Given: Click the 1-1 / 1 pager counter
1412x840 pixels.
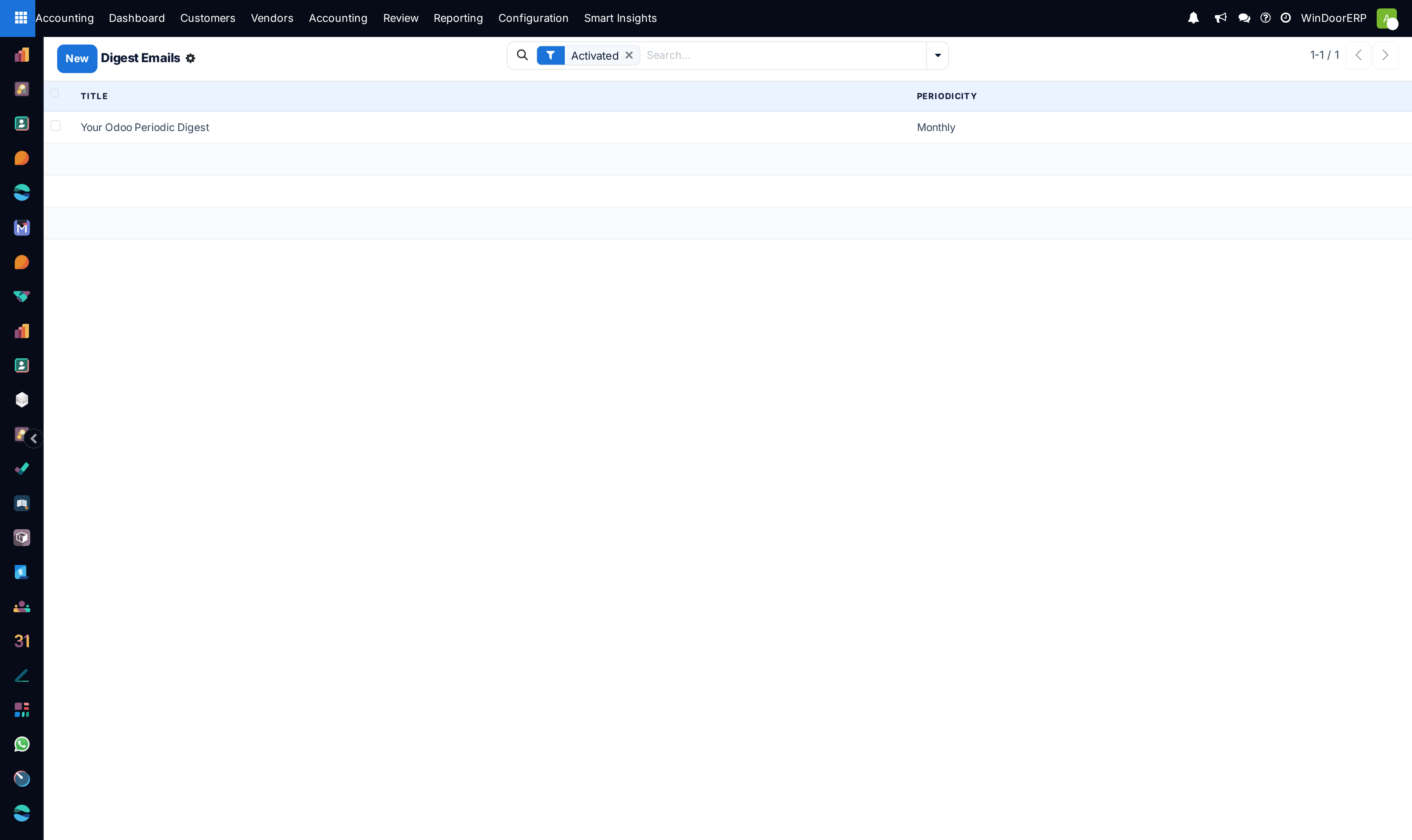Looking at the screenshot, I should [1324, 55].
